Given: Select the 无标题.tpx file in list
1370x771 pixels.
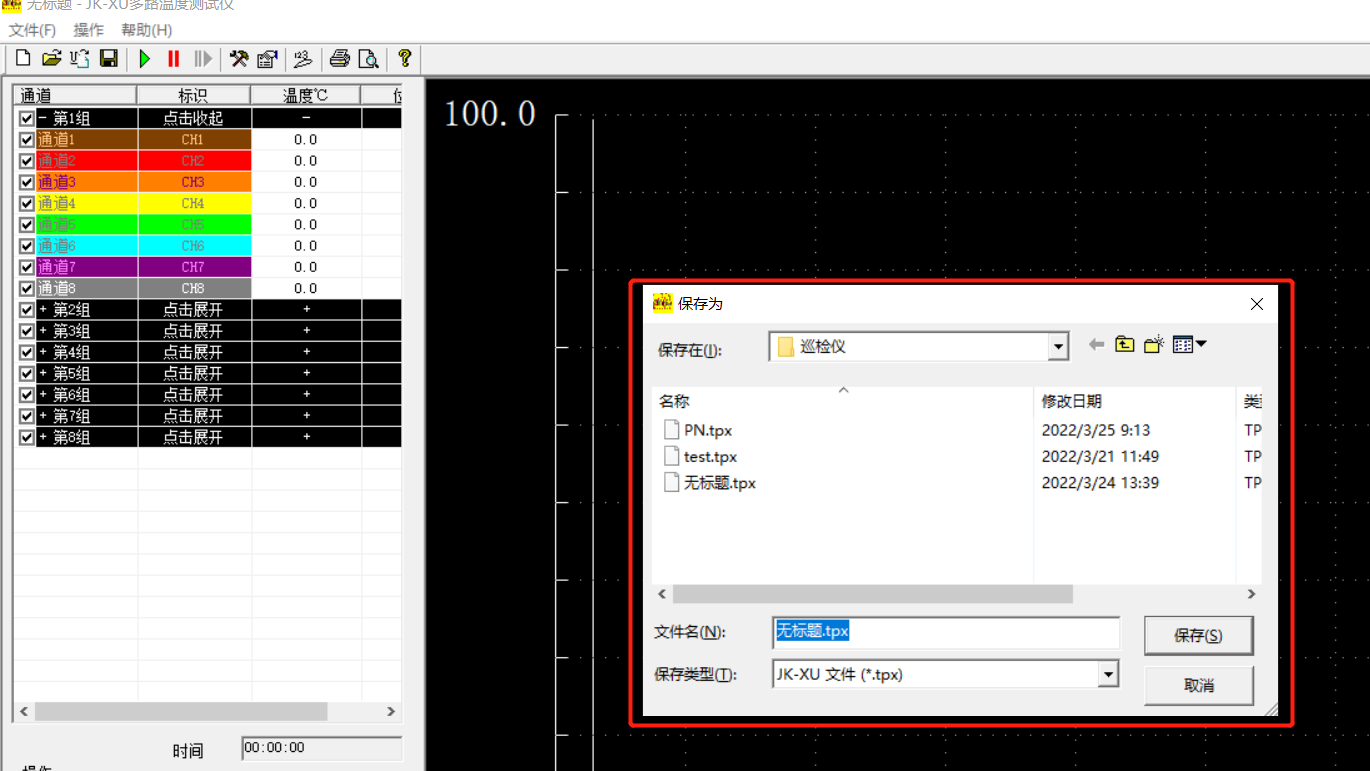Looking at the screenshot, I should click(x=710, y=482).
